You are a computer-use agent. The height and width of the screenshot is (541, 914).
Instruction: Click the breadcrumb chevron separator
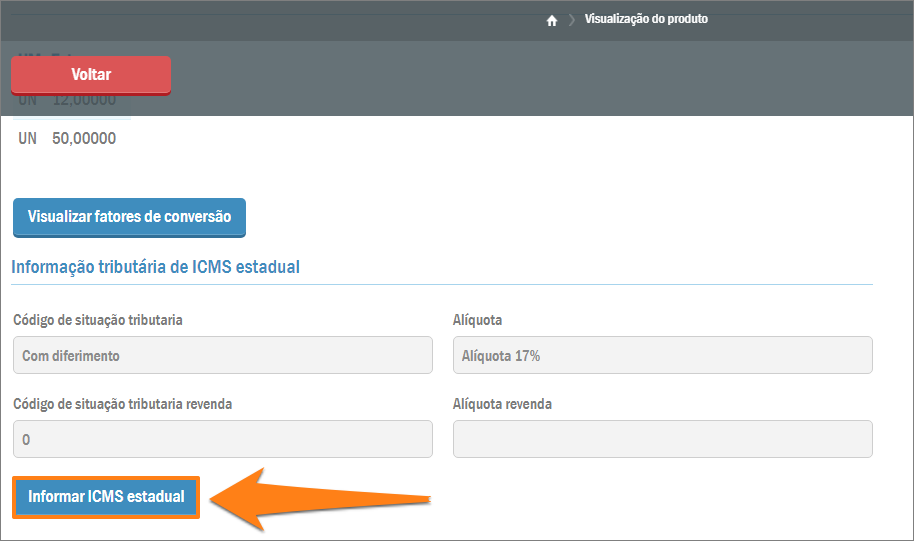[572, 20]
